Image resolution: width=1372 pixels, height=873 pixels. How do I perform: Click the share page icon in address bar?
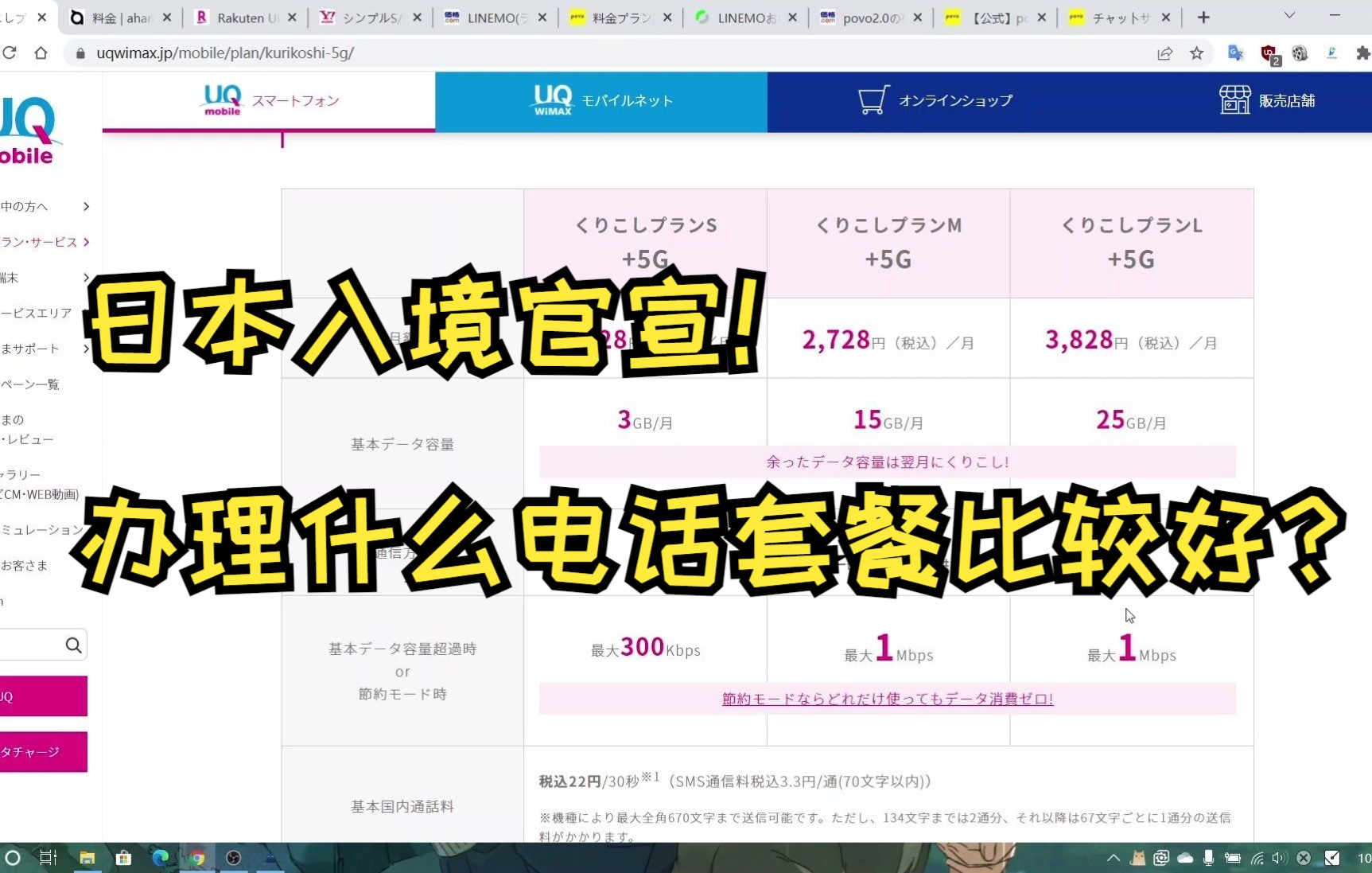pos(1164,53)
